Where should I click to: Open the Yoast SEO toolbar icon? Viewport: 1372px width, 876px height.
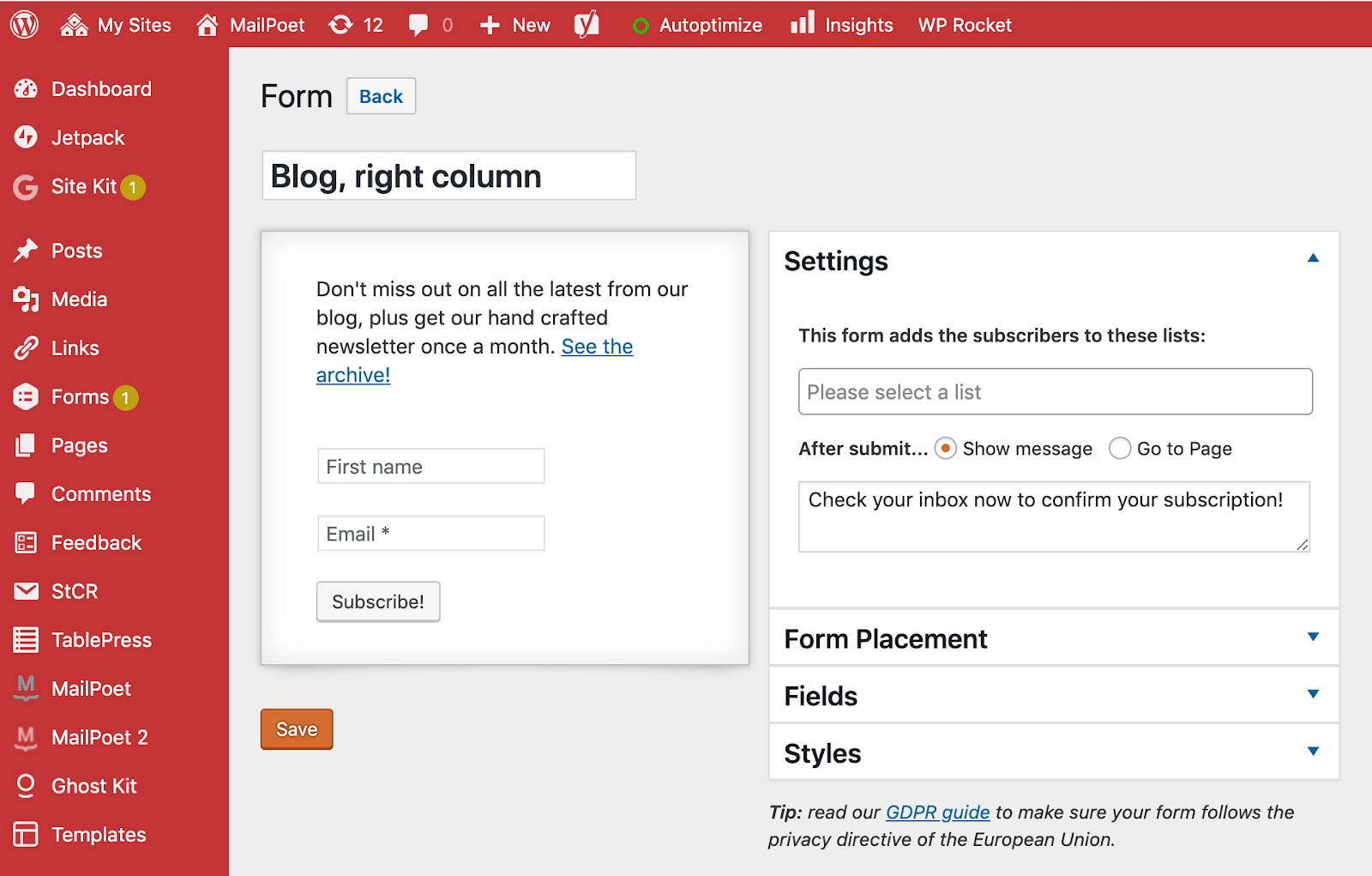tap(587, 25)
